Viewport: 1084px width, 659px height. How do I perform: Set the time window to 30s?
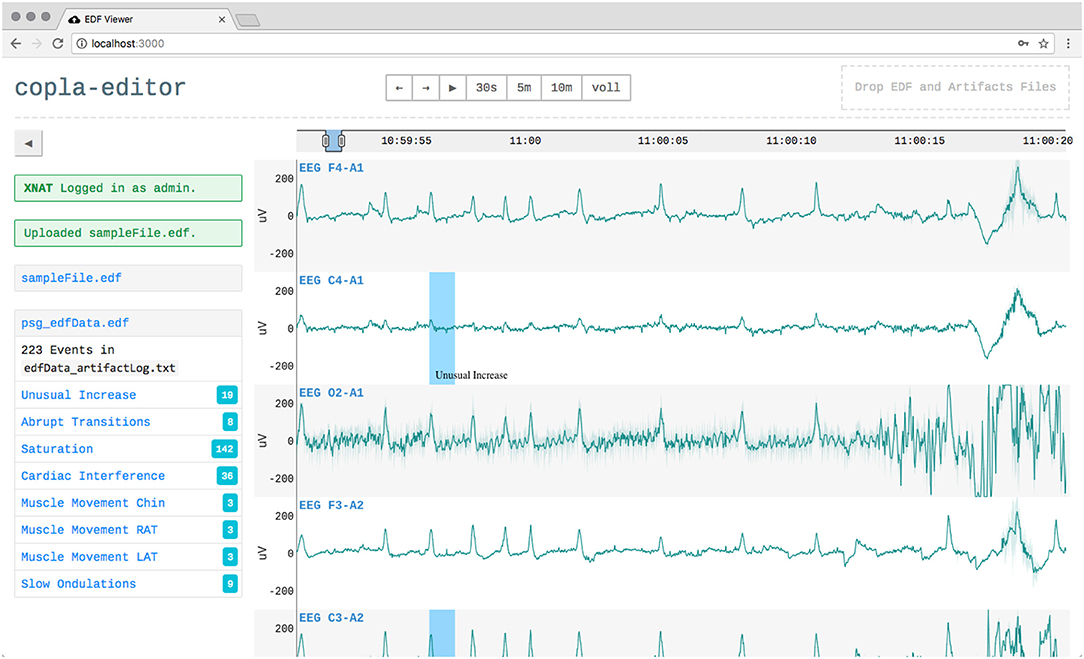(486, 88)
